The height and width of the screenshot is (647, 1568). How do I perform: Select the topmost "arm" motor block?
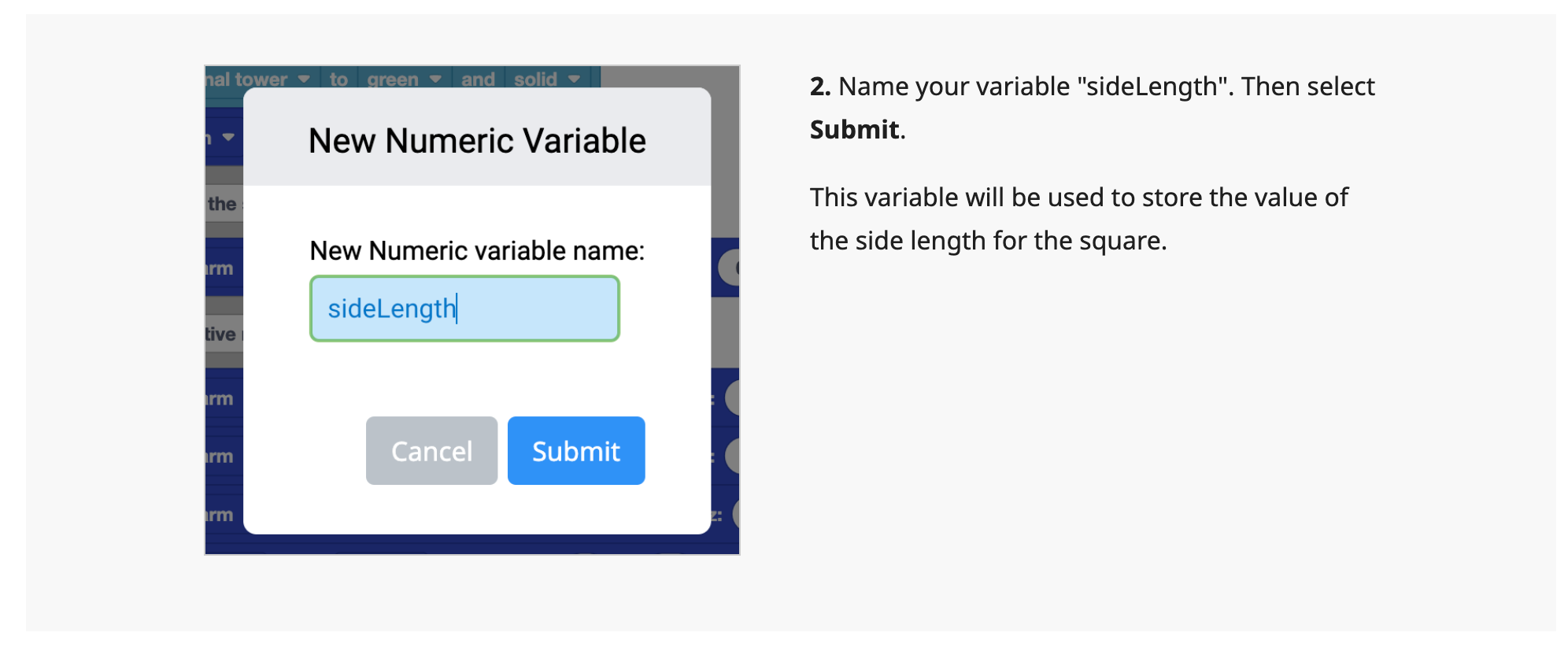click(x=220, y=268)
